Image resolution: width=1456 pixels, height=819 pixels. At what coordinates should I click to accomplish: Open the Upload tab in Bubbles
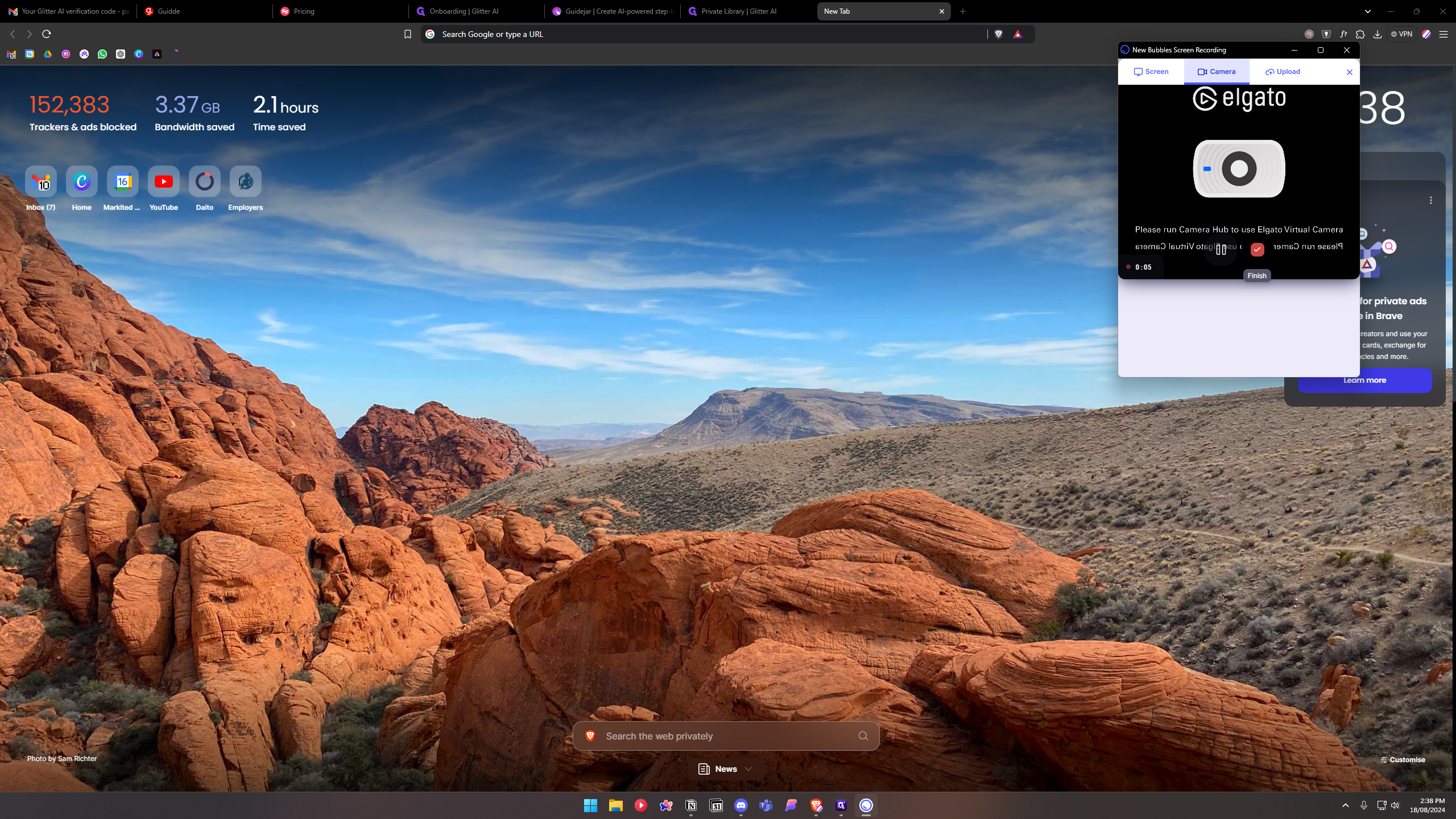click(x=1283, y=72)
